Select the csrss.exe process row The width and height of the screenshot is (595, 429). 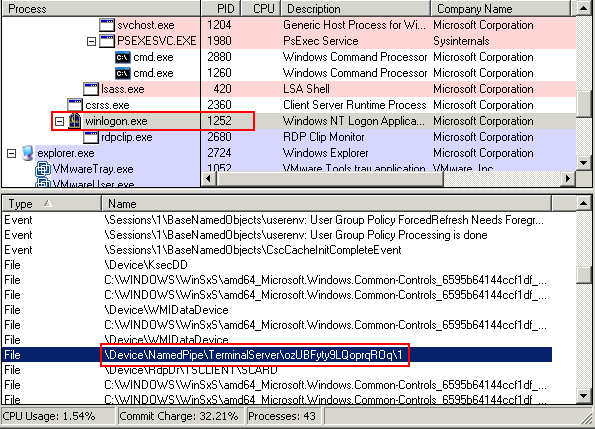(289, 105)
